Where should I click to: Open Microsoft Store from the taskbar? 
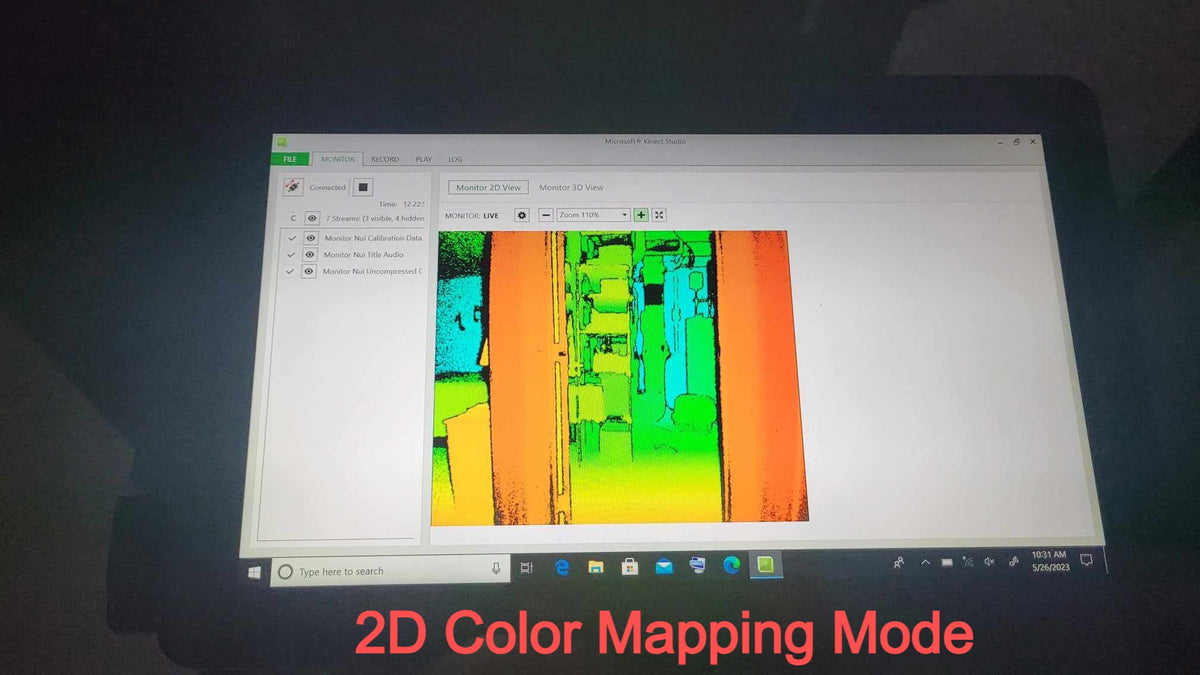[x=630, y=567]
